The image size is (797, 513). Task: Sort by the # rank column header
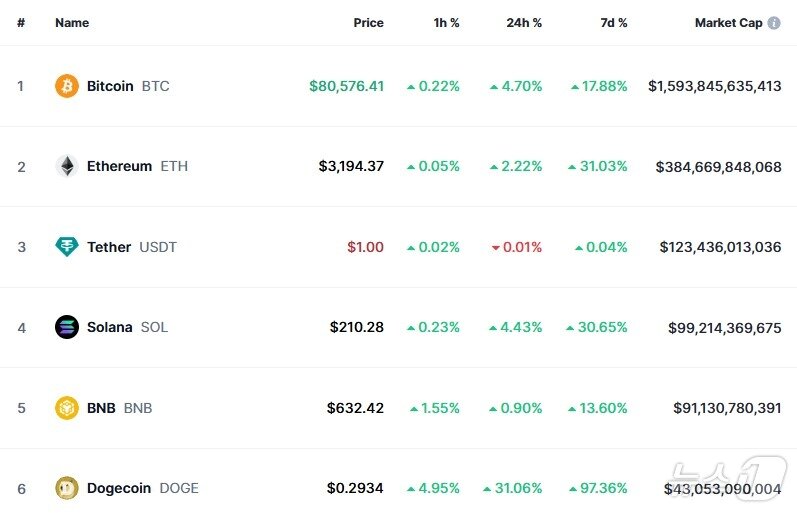[21, 23]
